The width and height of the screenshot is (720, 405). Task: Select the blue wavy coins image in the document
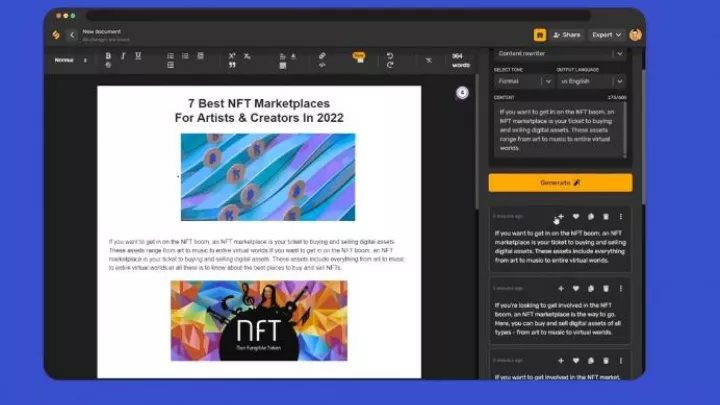pyautogui.click(x=268, y=177)
